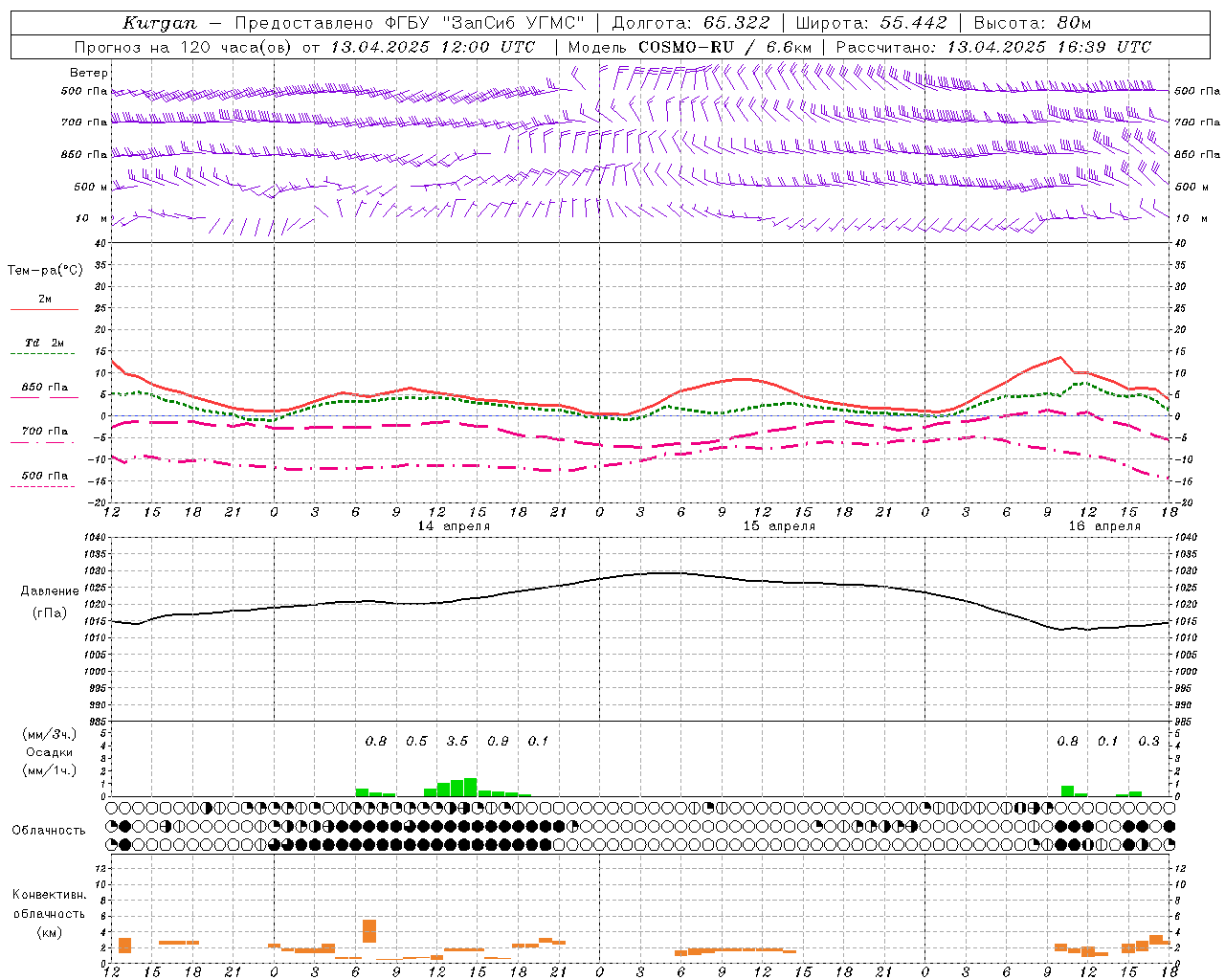Click the "Широта: 55.442" header field
Screen dimensions: 1225x980
coord(872,23)
